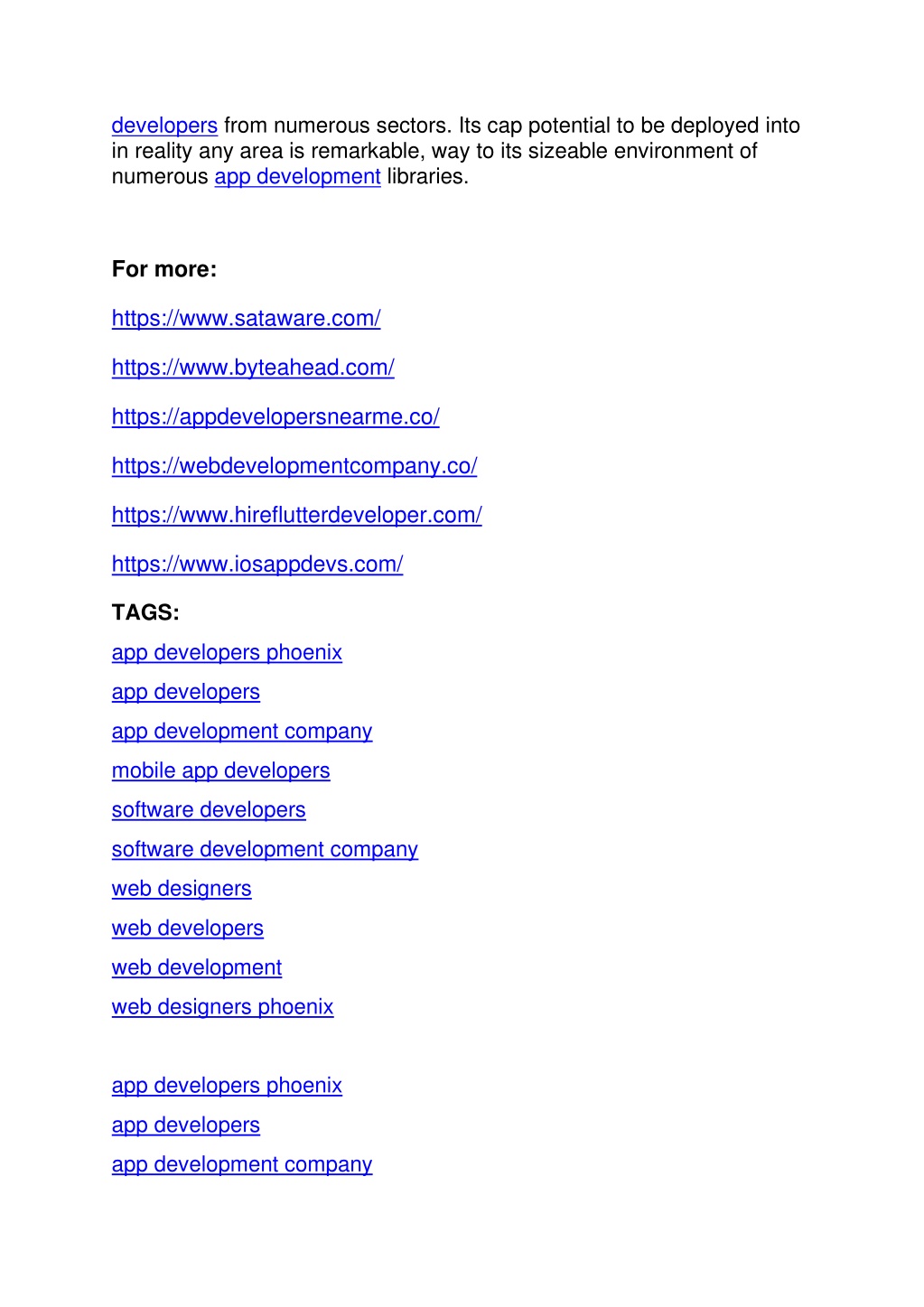Open the 'web development' tag link
Screen dimensions: 924x1307
(x=197, y=967)
